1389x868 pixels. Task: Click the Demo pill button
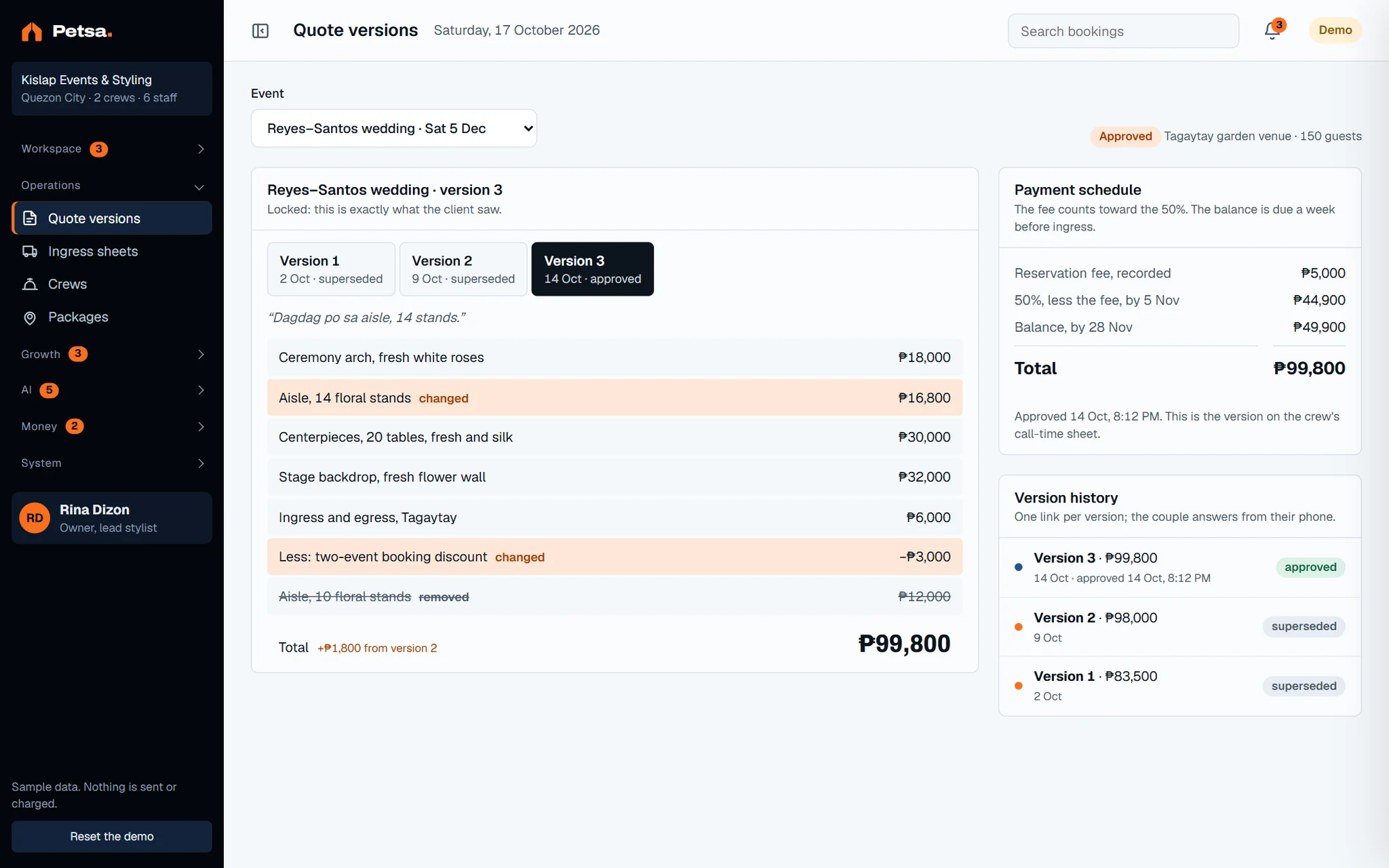tap(1335, 31)
